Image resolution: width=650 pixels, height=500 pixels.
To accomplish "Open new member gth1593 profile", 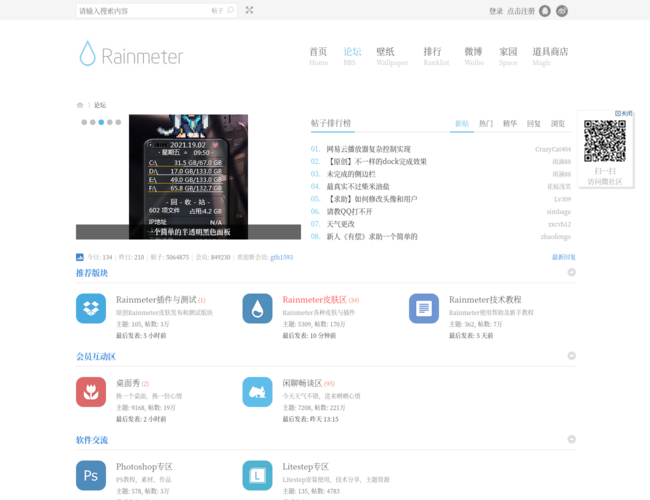I will [x=281, y=257].
